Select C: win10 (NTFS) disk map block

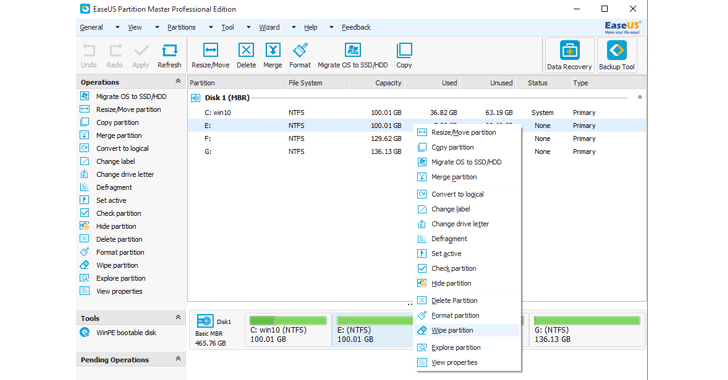coord(288,330)
